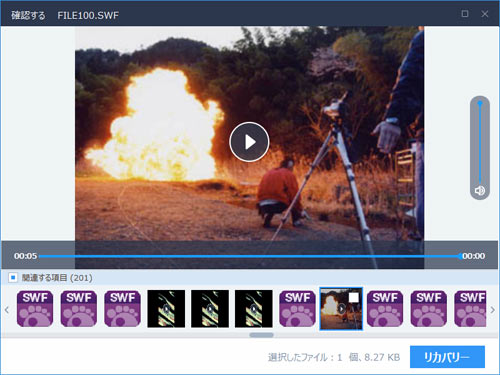
Task: Play the FILE100.SWF video preview
Action: pyautogui.click(x=249, y=142)
